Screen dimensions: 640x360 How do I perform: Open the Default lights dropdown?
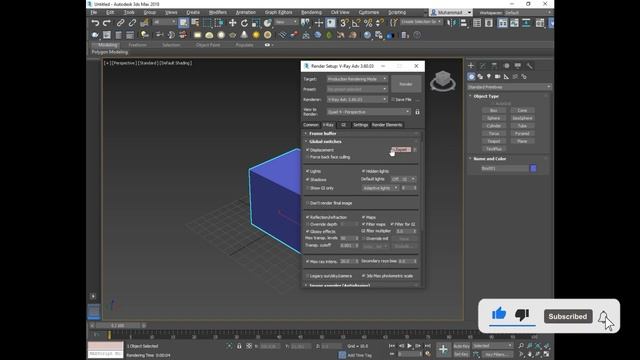tap(403, 179)
